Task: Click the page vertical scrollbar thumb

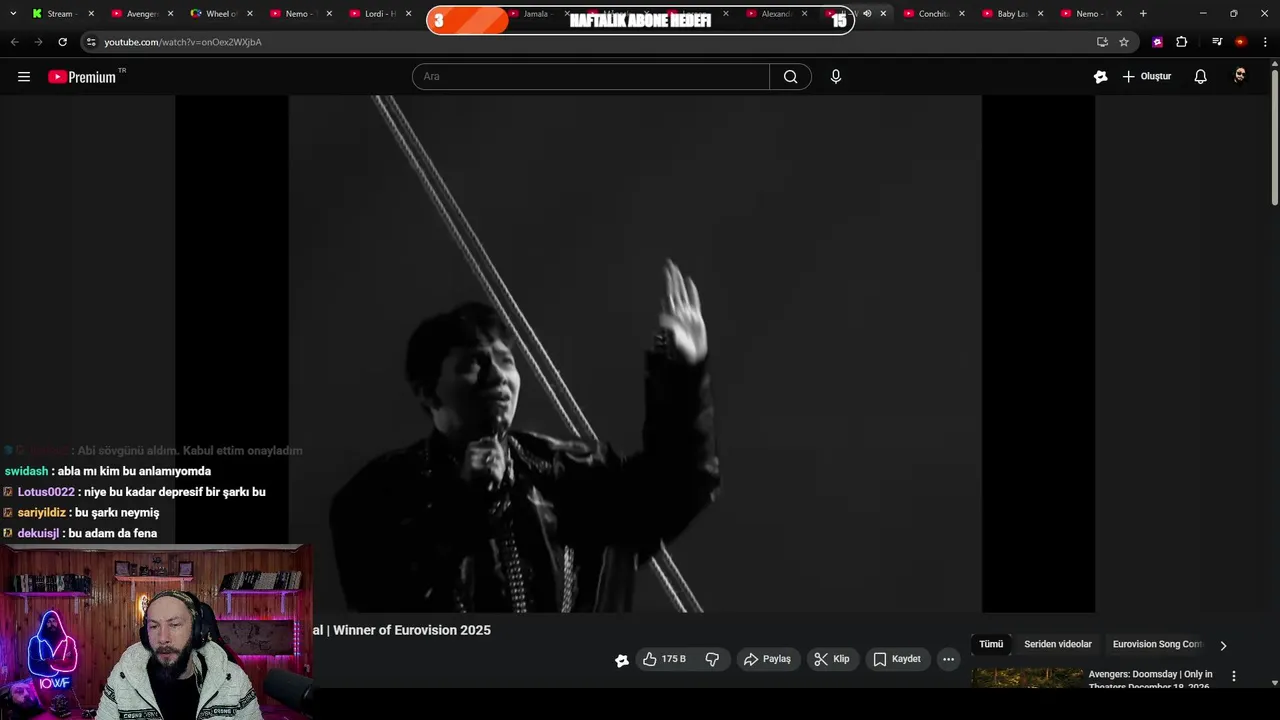Action: click(x=1274, y=135)
